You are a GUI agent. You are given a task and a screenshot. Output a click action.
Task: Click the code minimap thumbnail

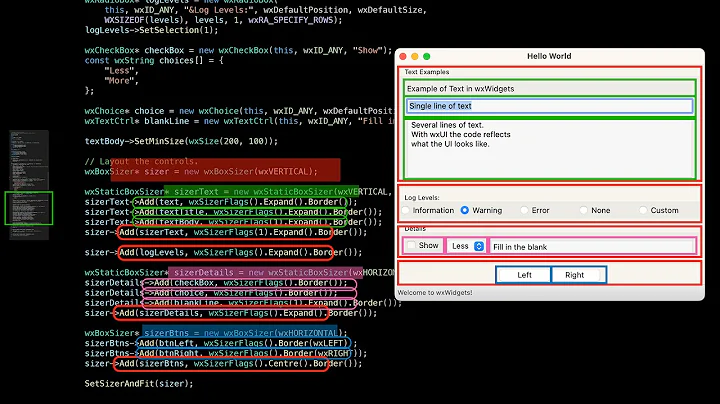(29, 185)
